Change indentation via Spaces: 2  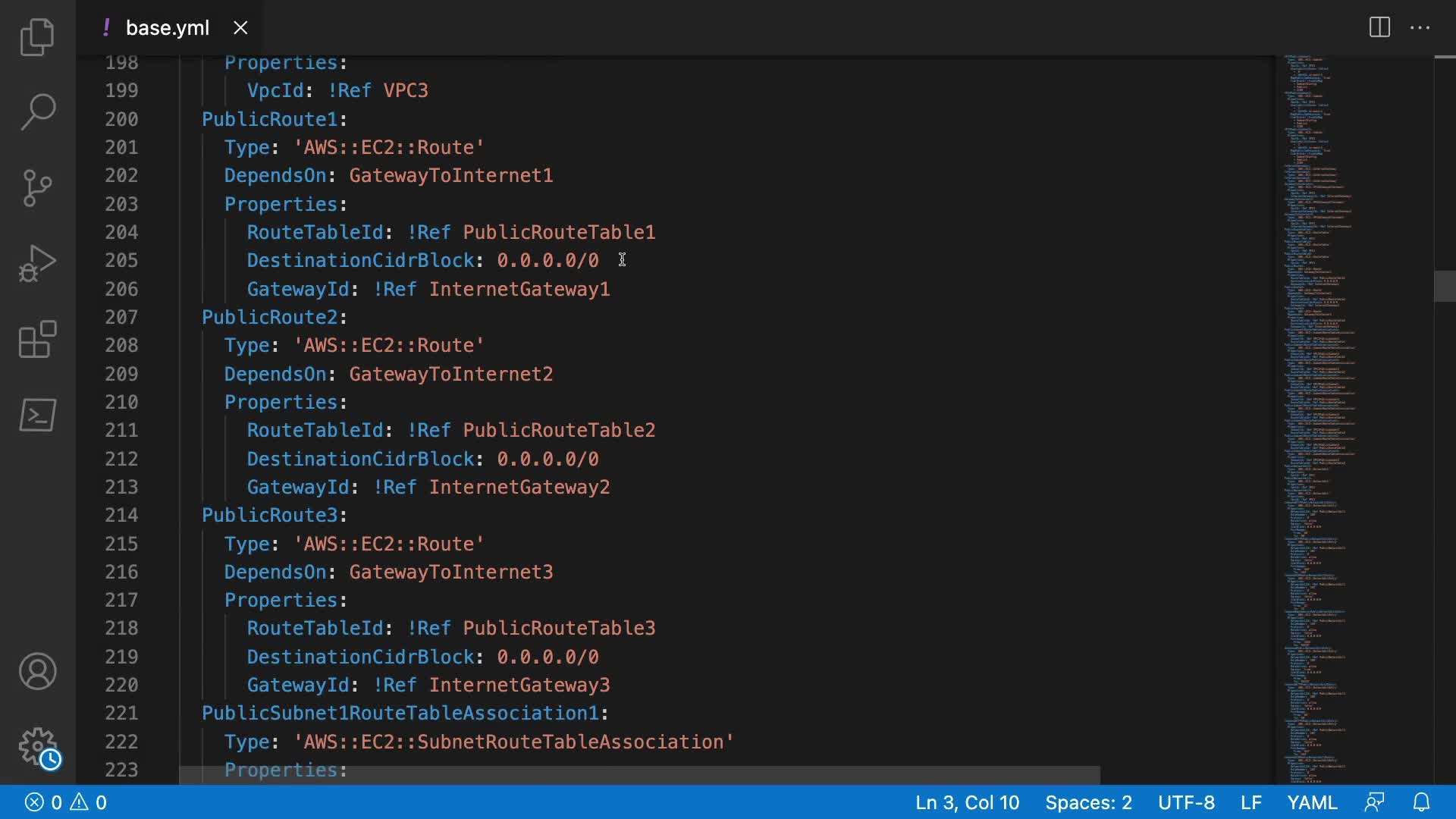1088,802
